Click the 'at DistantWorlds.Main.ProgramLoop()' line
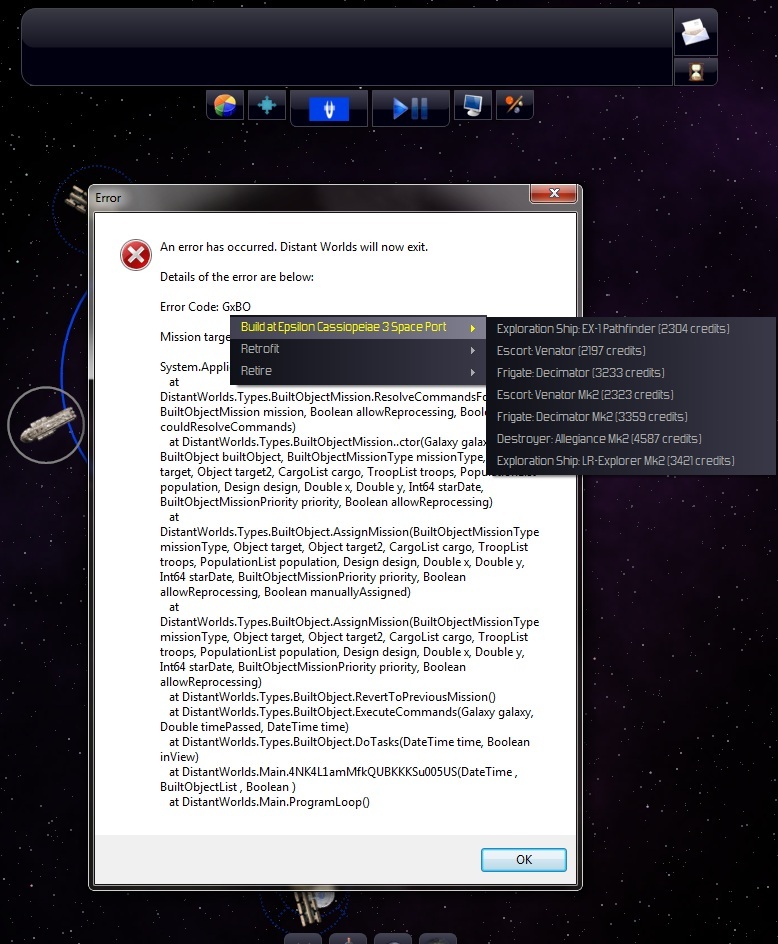This screenshot has width=778, height=944. (269, 802)
